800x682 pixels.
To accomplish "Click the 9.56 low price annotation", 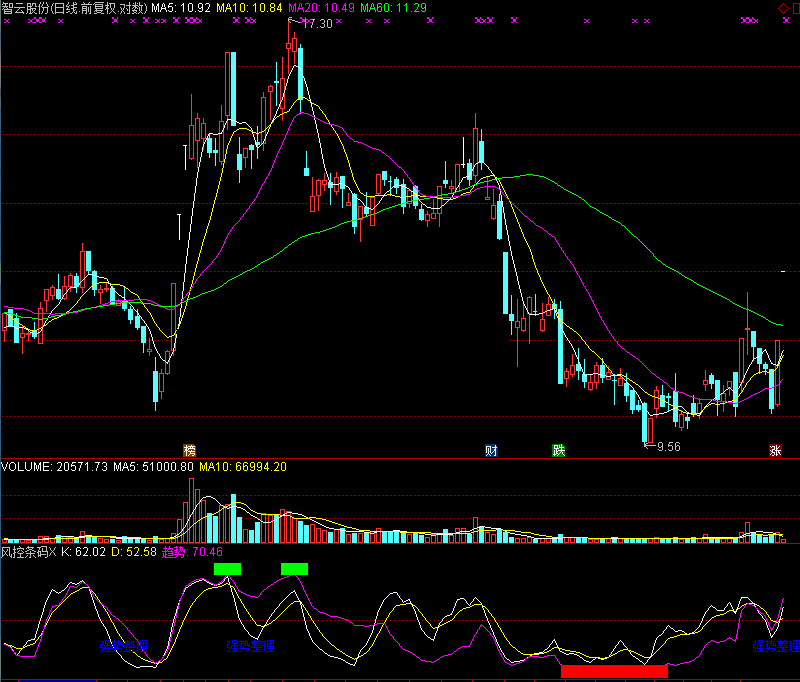I will point(668,447).
